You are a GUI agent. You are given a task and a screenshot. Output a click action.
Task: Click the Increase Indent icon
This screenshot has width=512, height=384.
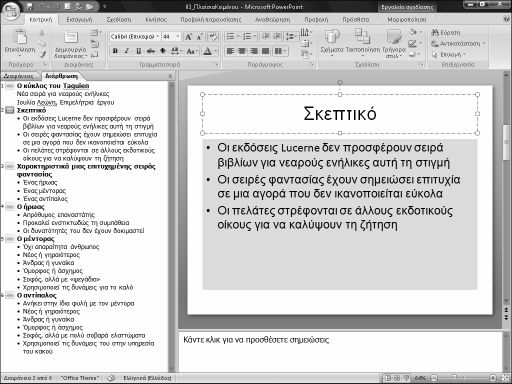pyautogui.click(x=277, y=36)
